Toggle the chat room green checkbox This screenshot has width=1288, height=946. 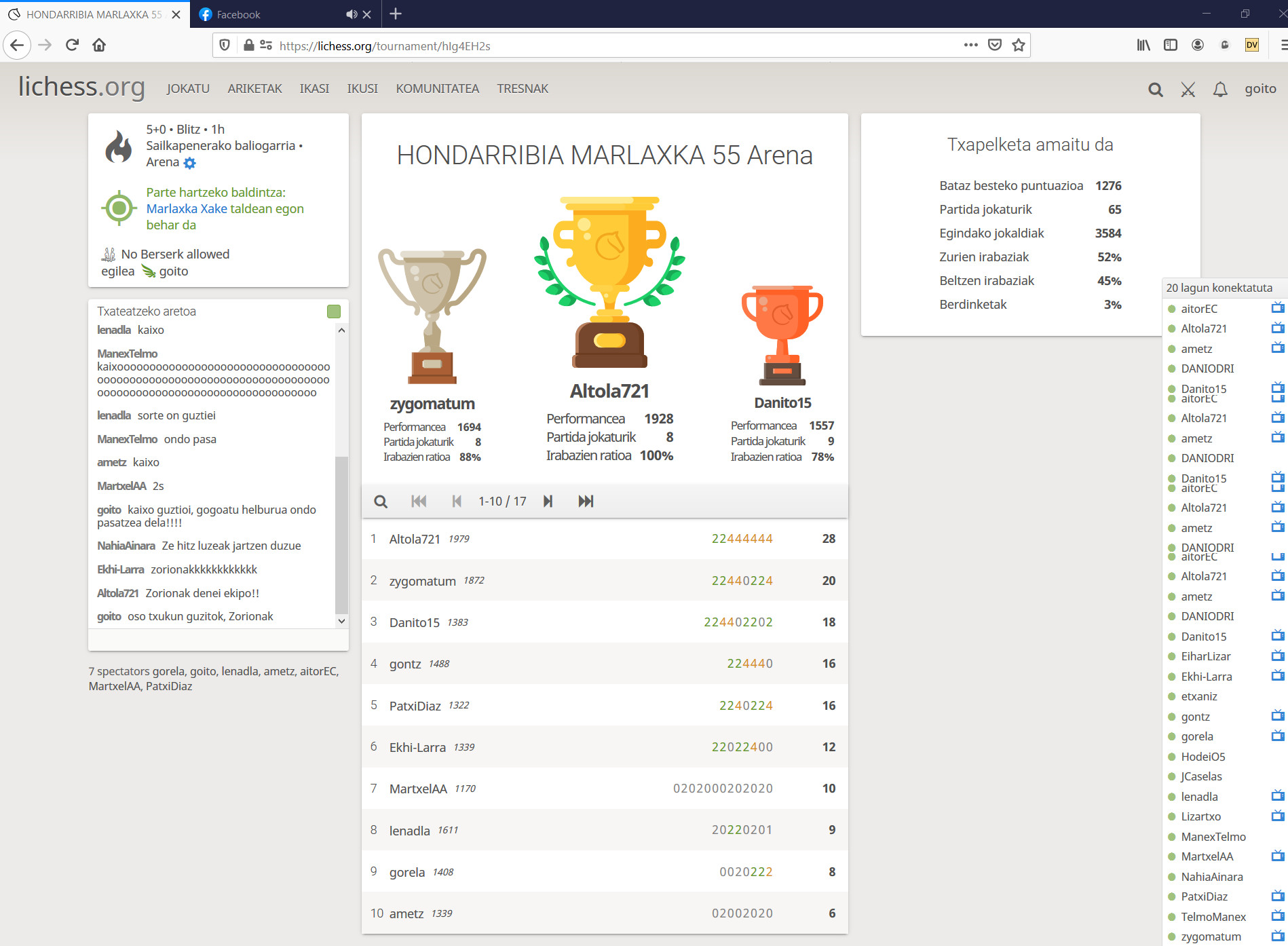(334, 311)
